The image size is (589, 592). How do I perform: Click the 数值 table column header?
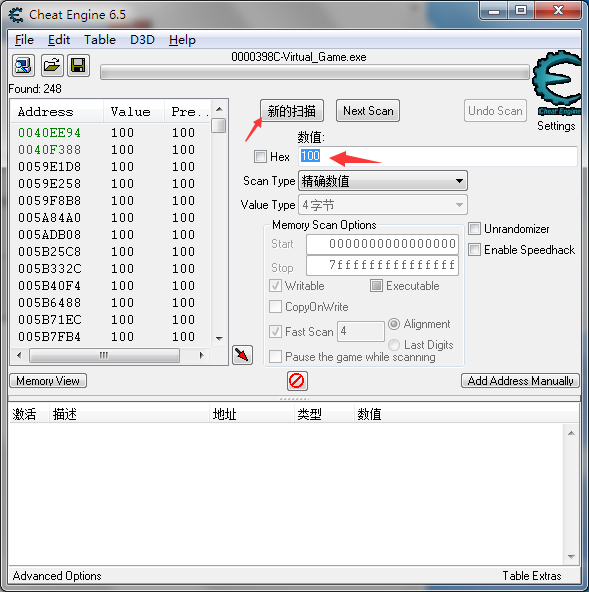[x=467, y=414]
